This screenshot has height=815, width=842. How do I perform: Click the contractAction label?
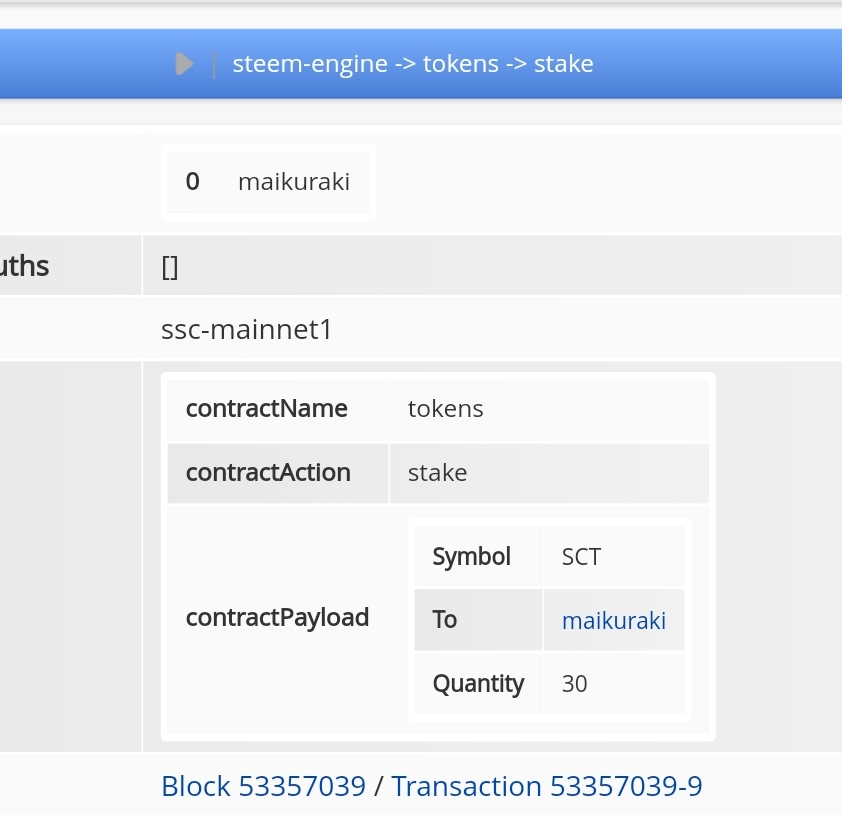[268, 472]
